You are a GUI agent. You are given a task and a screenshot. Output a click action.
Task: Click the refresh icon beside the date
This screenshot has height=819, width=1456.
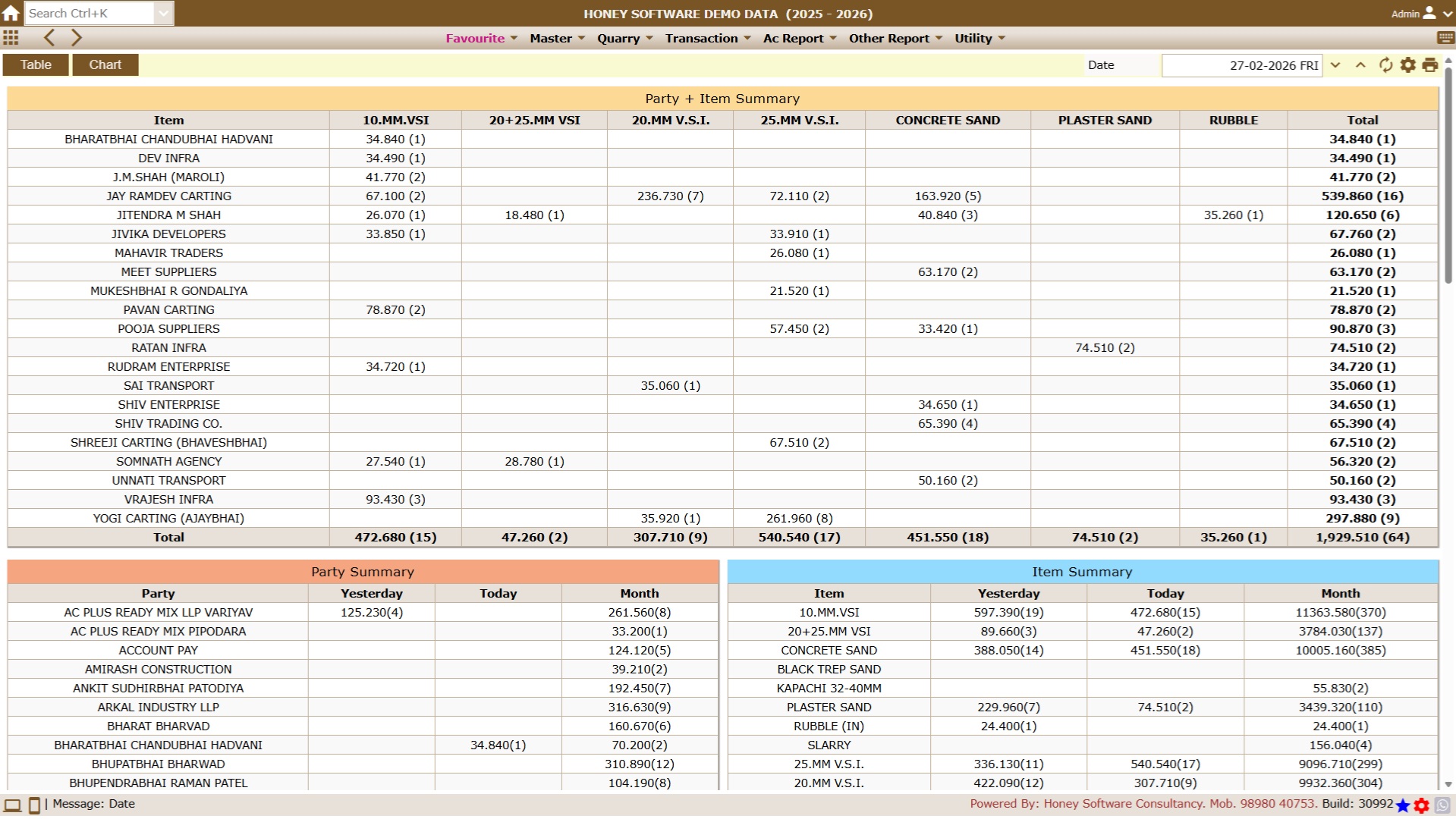(1385, 65)
